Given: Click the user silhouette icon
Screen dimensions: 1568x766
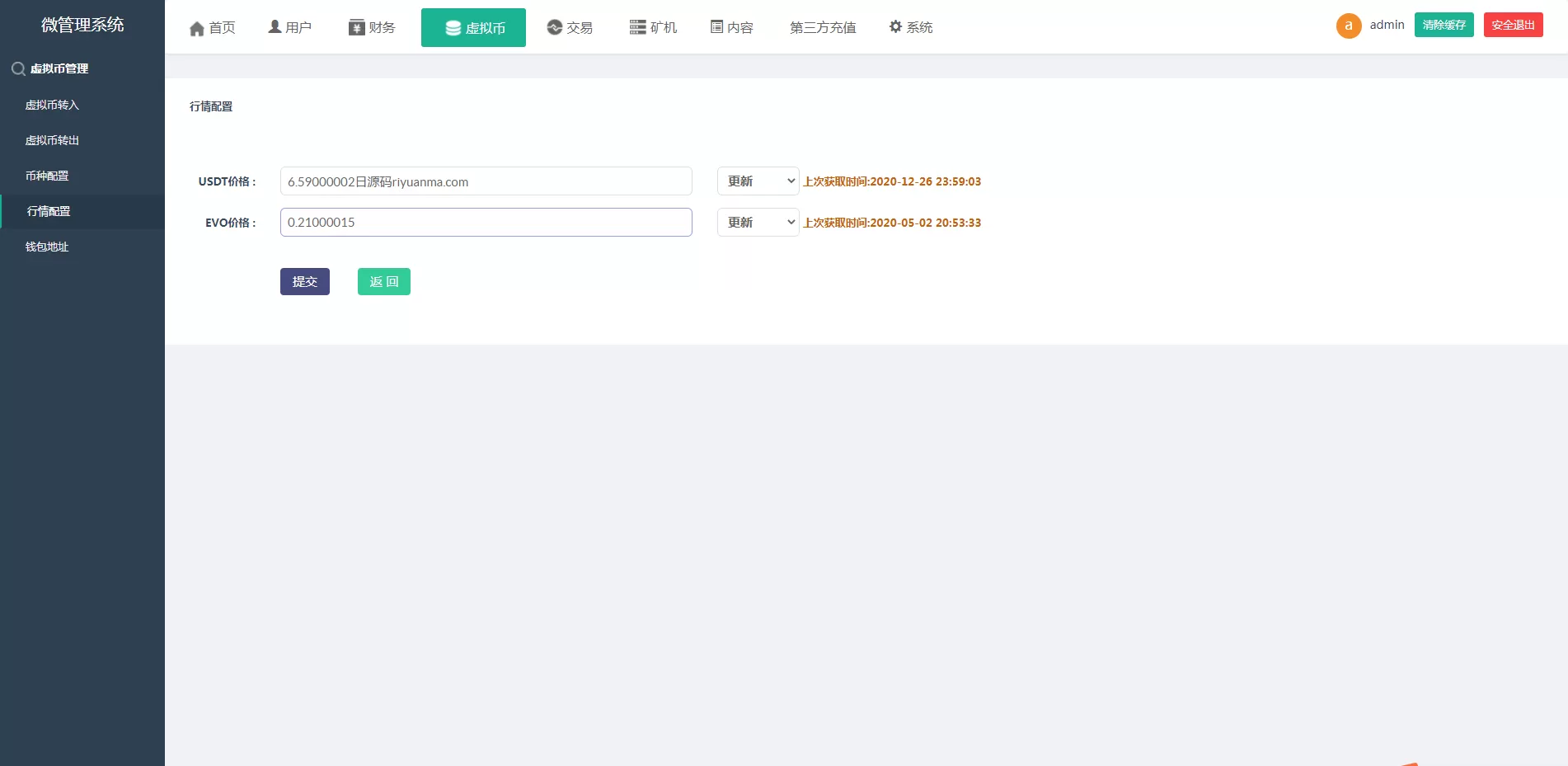Looking at the screenshot, I should (x=275, y=27).
